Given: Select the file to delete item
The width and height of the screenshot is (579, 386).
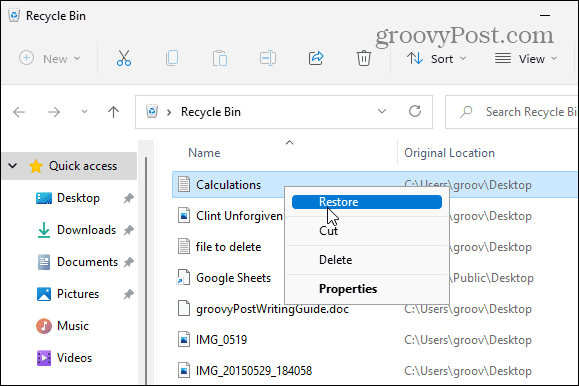Looking at the screenshot, I should pos(228,247).
